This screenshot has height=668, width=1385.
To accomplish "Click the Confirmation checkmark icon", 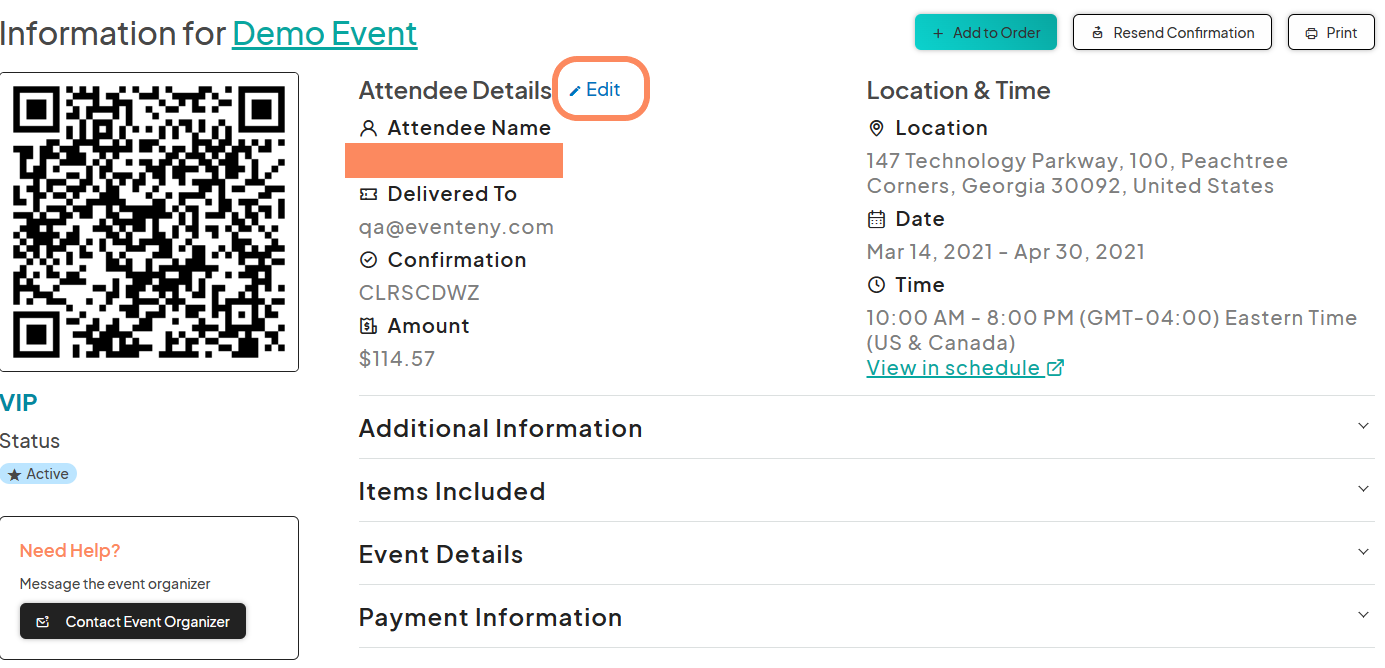I will coord(368,260).
